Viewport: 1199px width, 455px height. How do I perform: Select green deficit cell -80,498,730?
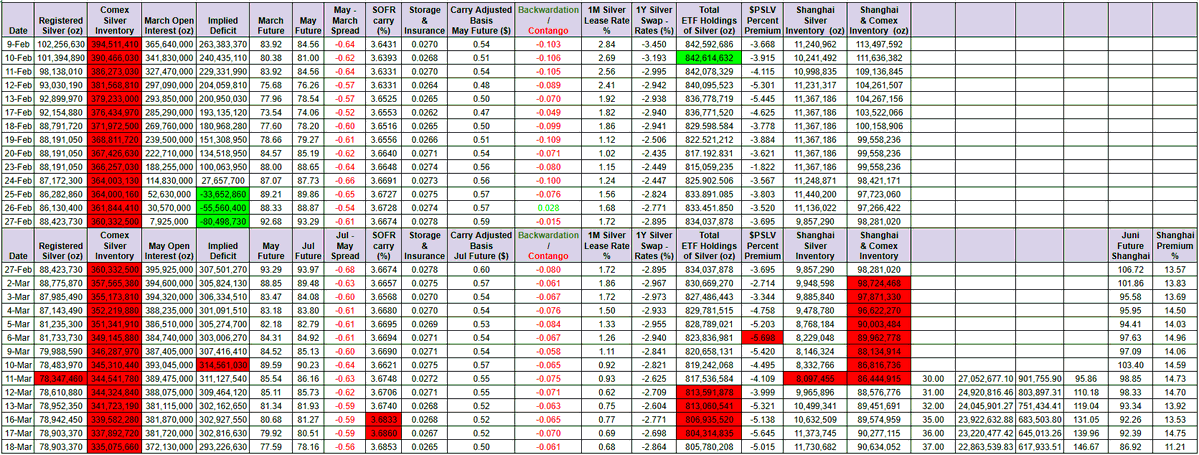(225, 220)
